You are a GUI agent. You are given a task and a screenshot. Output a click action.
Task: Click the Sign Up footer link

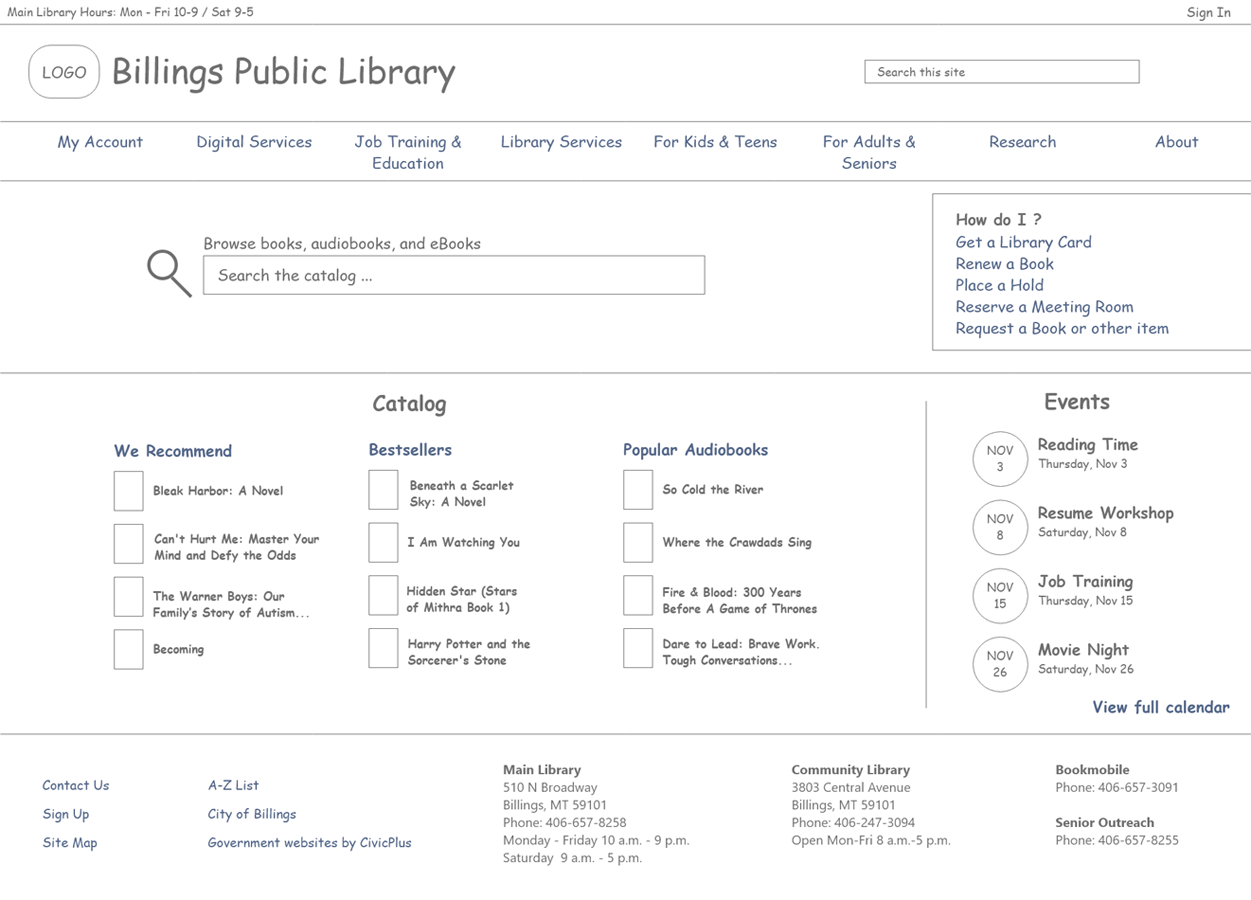pos(66,814)
